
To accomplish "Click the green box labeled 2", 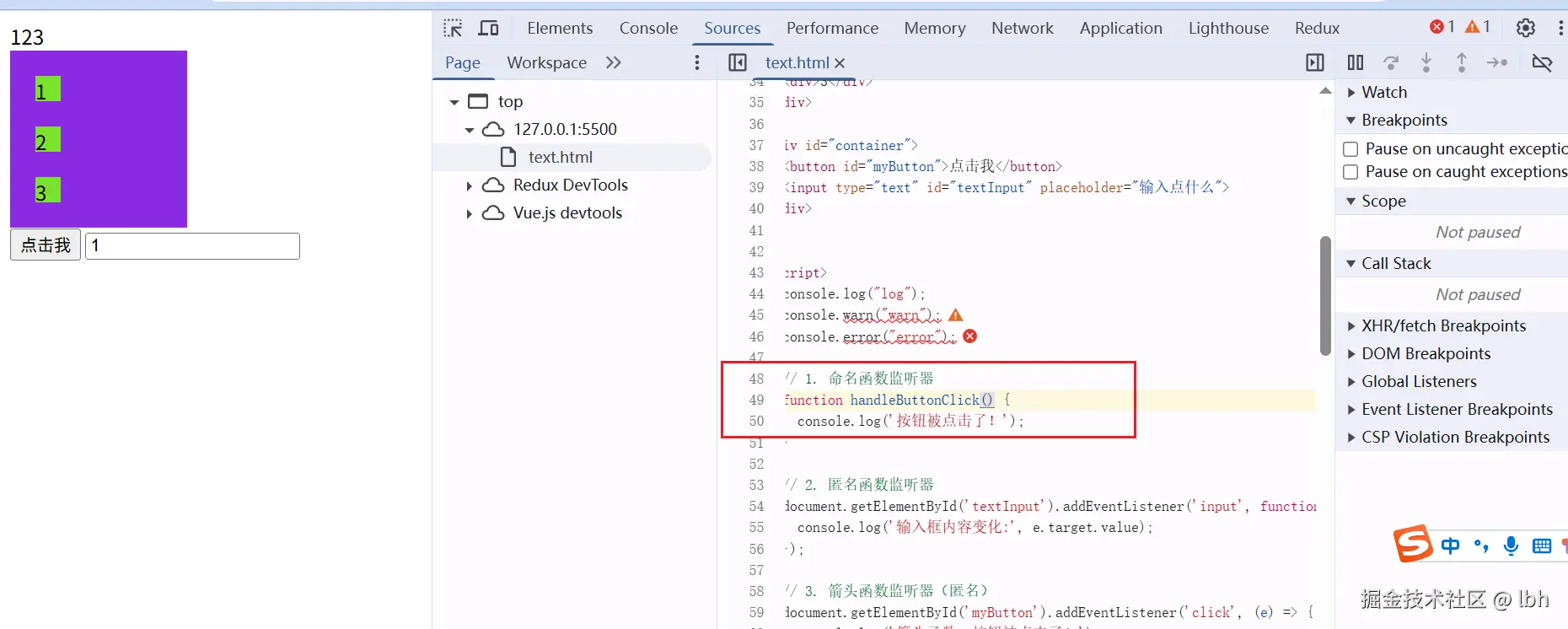I will coord(47,140).
